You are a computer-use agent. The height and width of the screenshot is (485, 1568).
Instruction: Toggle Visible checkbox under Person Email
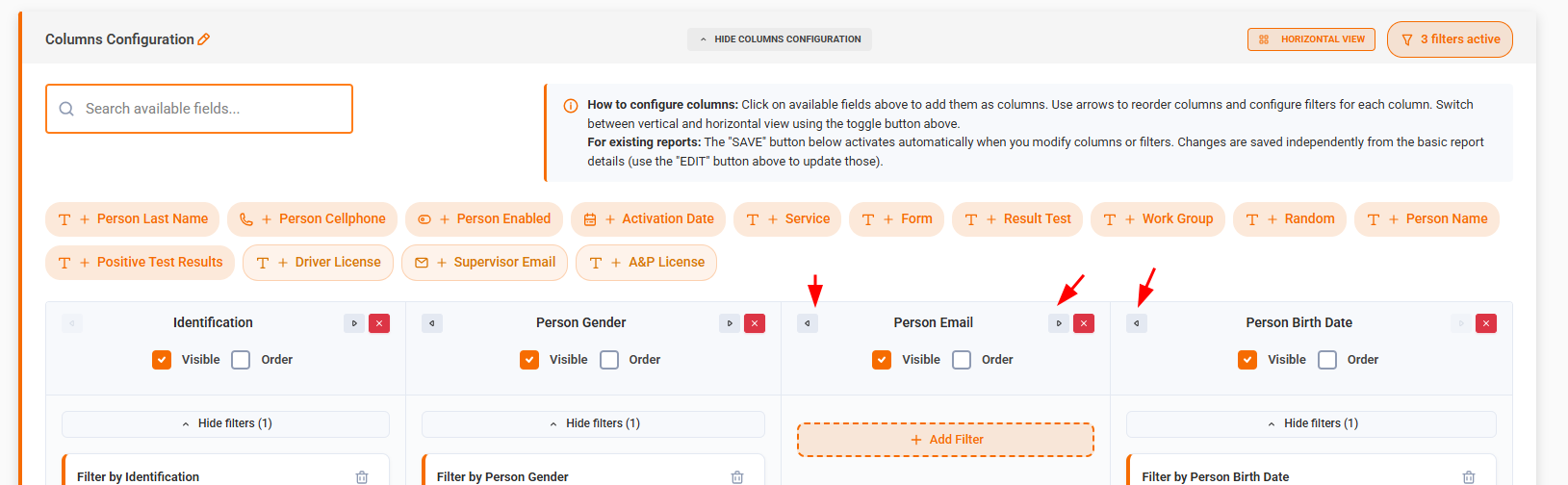pos(882,360)
